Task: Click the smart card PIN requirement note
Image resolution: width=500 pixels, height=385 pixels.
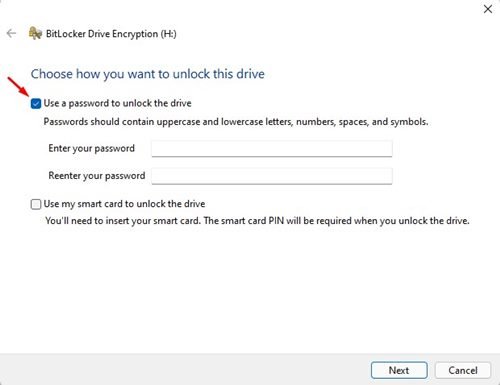Action: [x=257, y=221]
